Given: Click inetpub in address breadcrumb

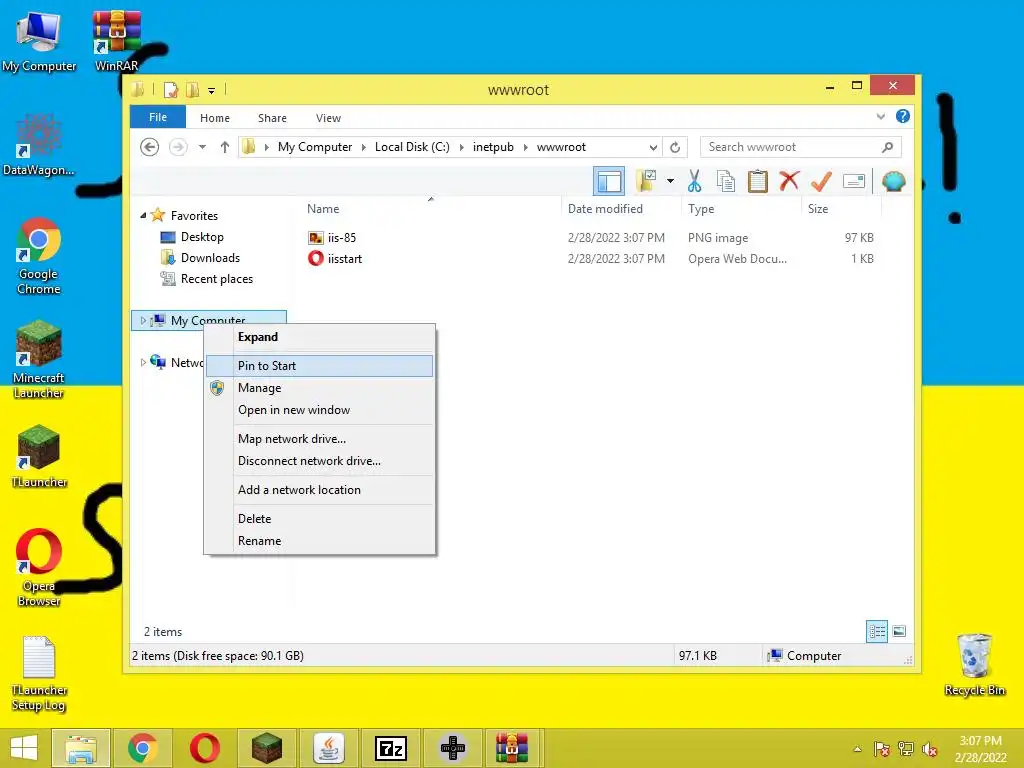Looking at the screenshot, I should 493,147.
